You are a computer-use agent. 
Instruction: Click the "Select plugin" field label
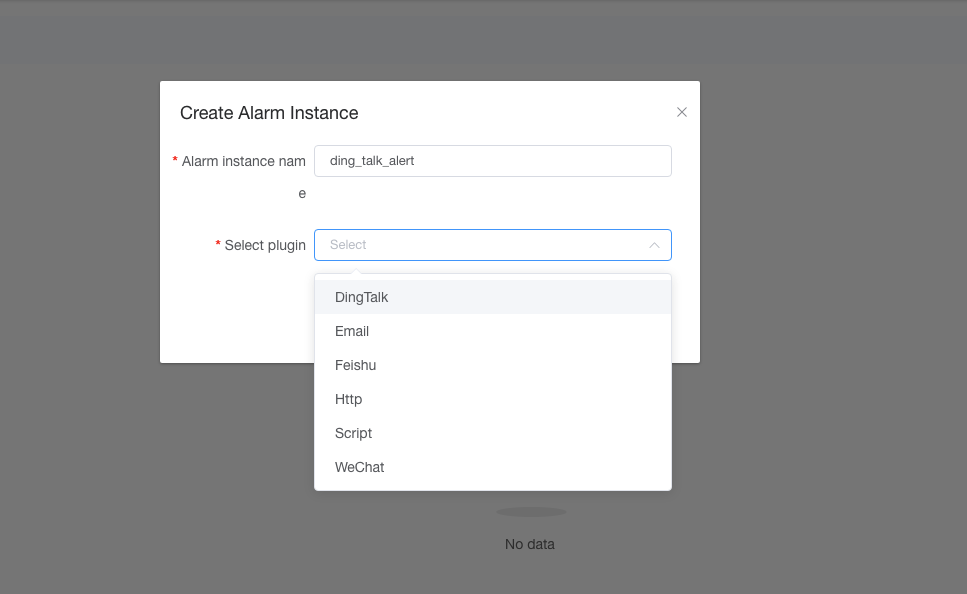tap(265, 245)
